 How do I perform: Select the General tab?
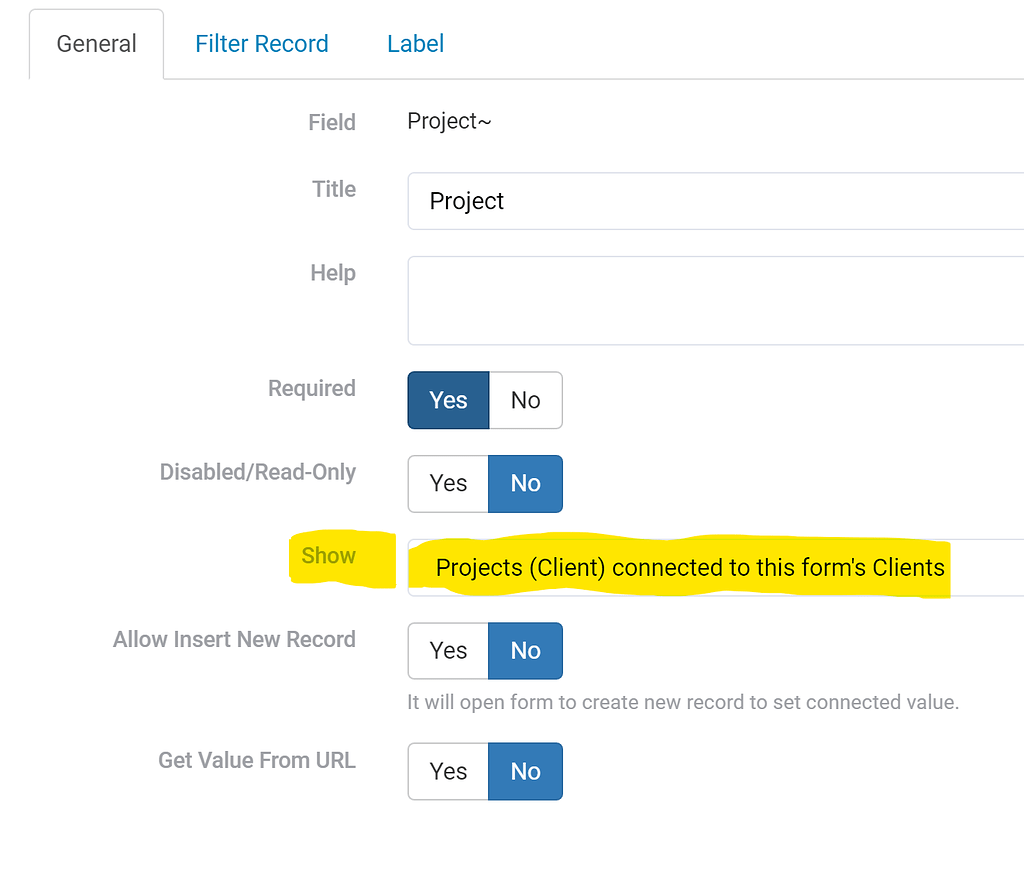pyautogui.click(x=96, y=43)
